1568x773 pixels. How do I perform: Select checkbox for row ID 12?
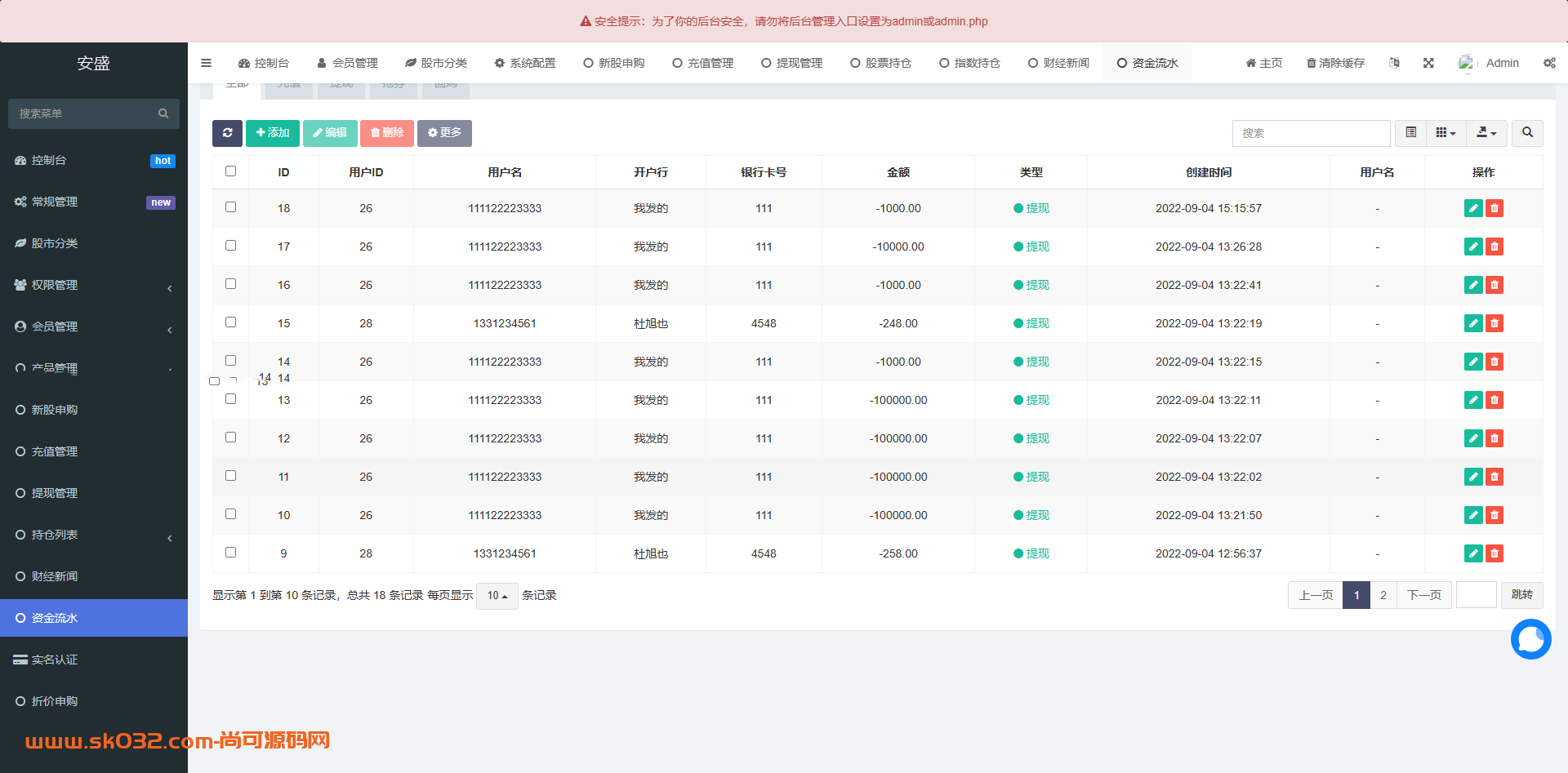[230, 438]
